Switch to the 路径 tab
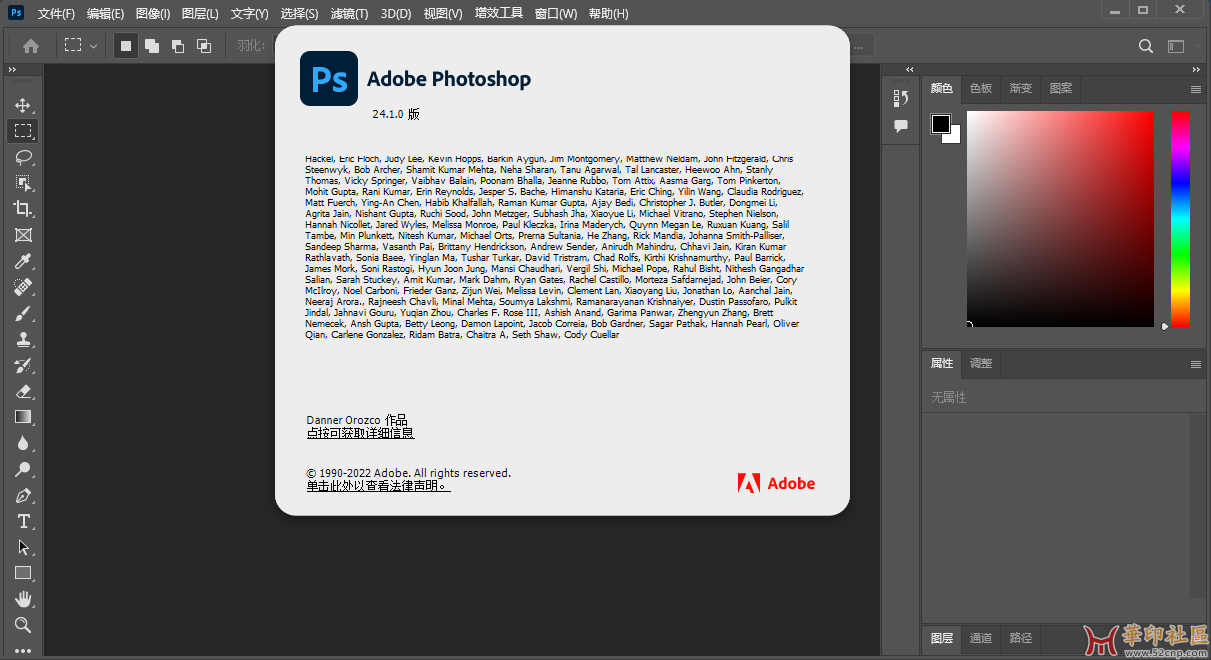This screenshot has width=1211, height=660. pos(1021,638)
